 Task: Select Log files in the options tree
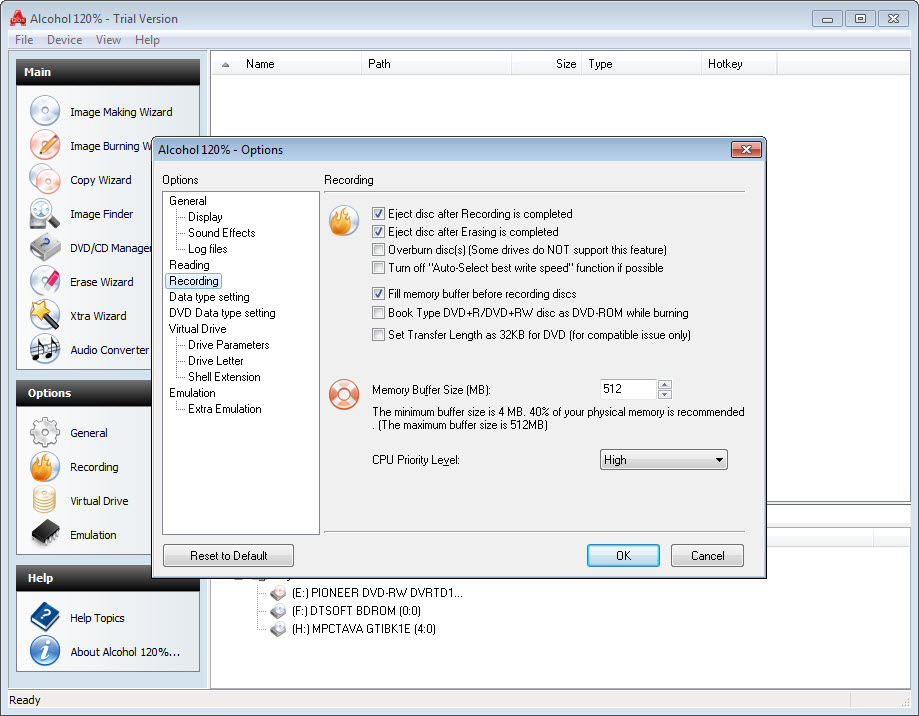pyautogui.click(x=207, y=249)
